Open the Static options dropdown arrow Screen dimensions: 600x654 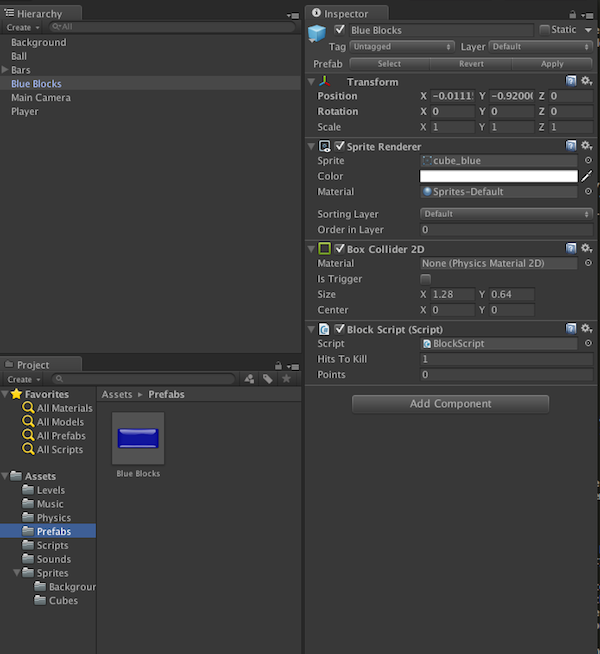click(588, 30)
